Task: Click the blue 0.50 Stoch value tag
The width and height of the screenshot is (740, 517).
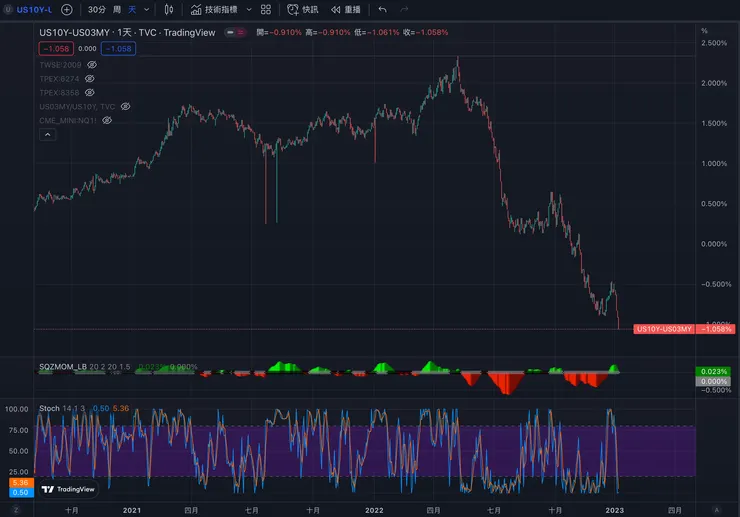Action: click(21, 492)
